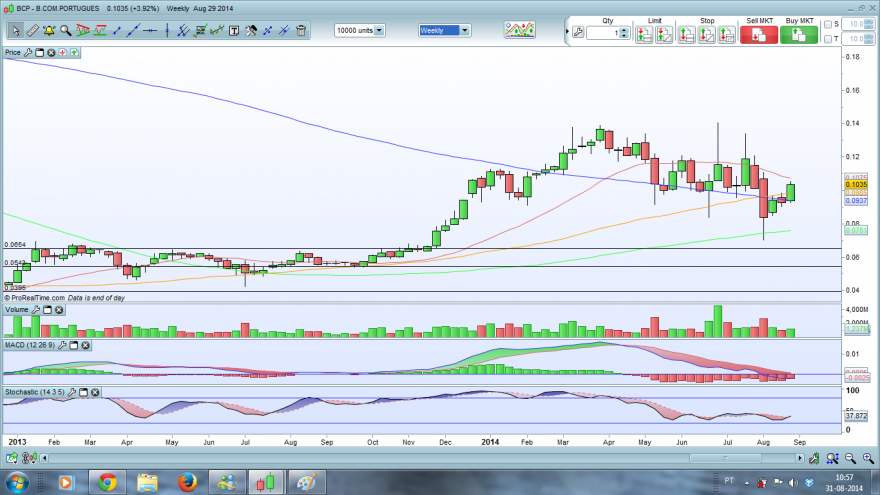Open the indicators chart icon button
Viewport: 880px width, 495px height.
[x=519, y=30]
